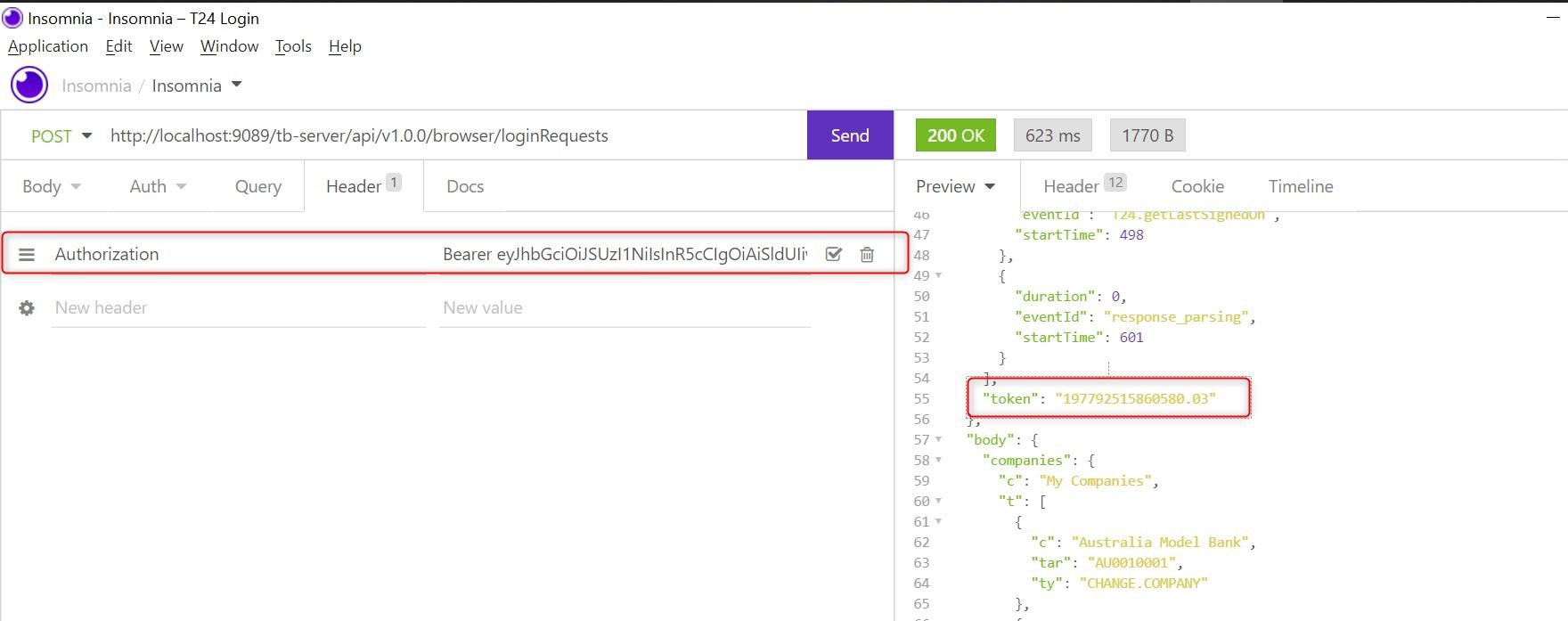Send the login request
Screen dimensions: 1568x621
tap(849, 135)
